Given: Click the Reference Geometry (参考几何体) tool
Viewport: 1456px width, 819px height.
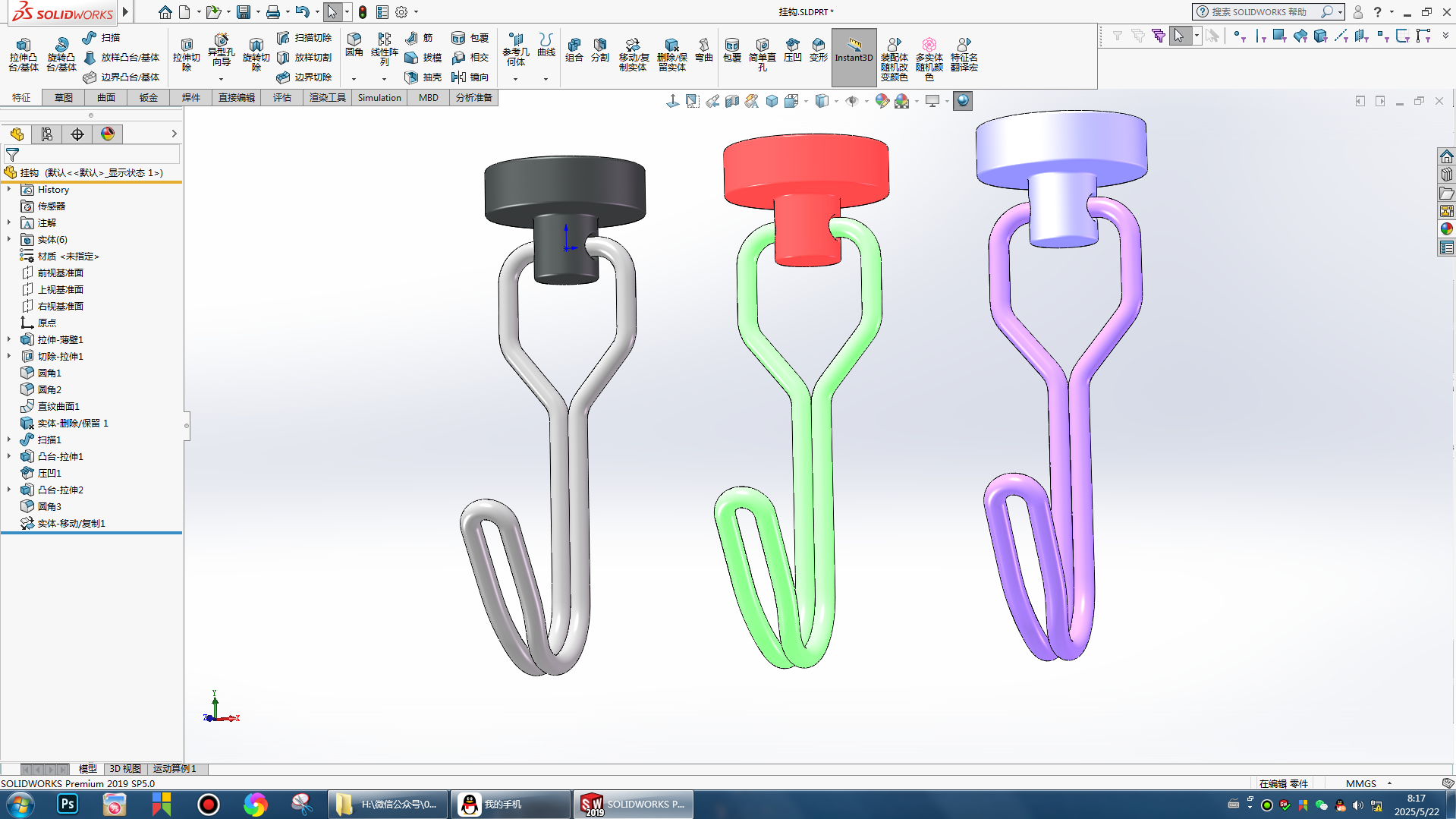Looking at the screenshot, I should tap(516, 50).
